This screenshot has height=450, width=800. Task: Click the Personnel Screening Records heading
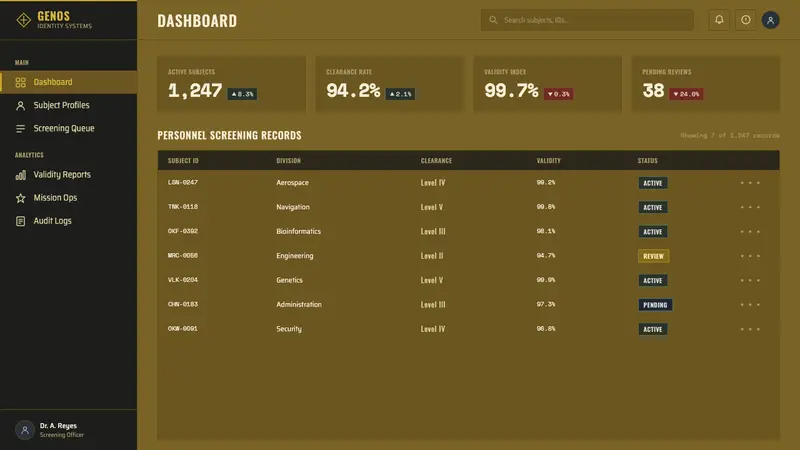[230, 135]
